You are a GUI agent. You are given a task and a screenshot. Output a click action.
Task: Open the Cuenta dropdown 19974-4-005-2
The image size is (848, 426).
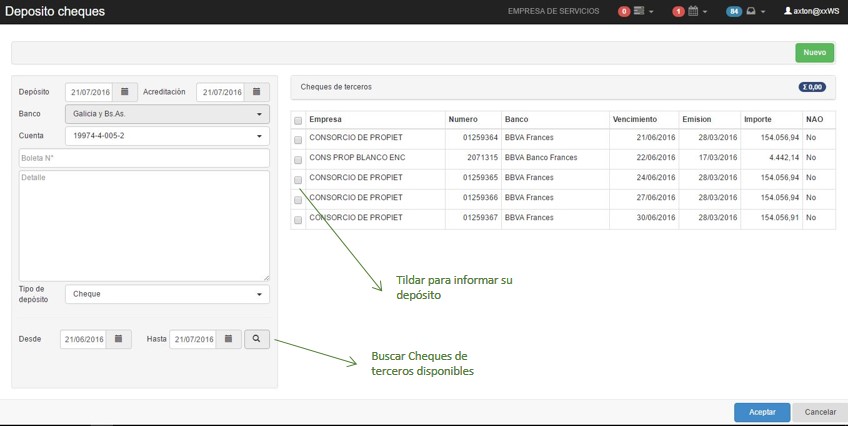(x=167, y=136)
